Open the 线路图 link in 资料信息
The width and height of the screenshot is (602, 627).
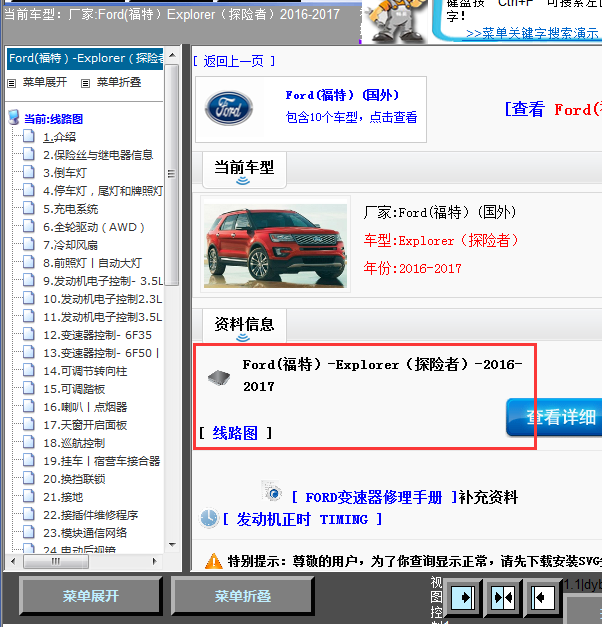click(235, 433)
